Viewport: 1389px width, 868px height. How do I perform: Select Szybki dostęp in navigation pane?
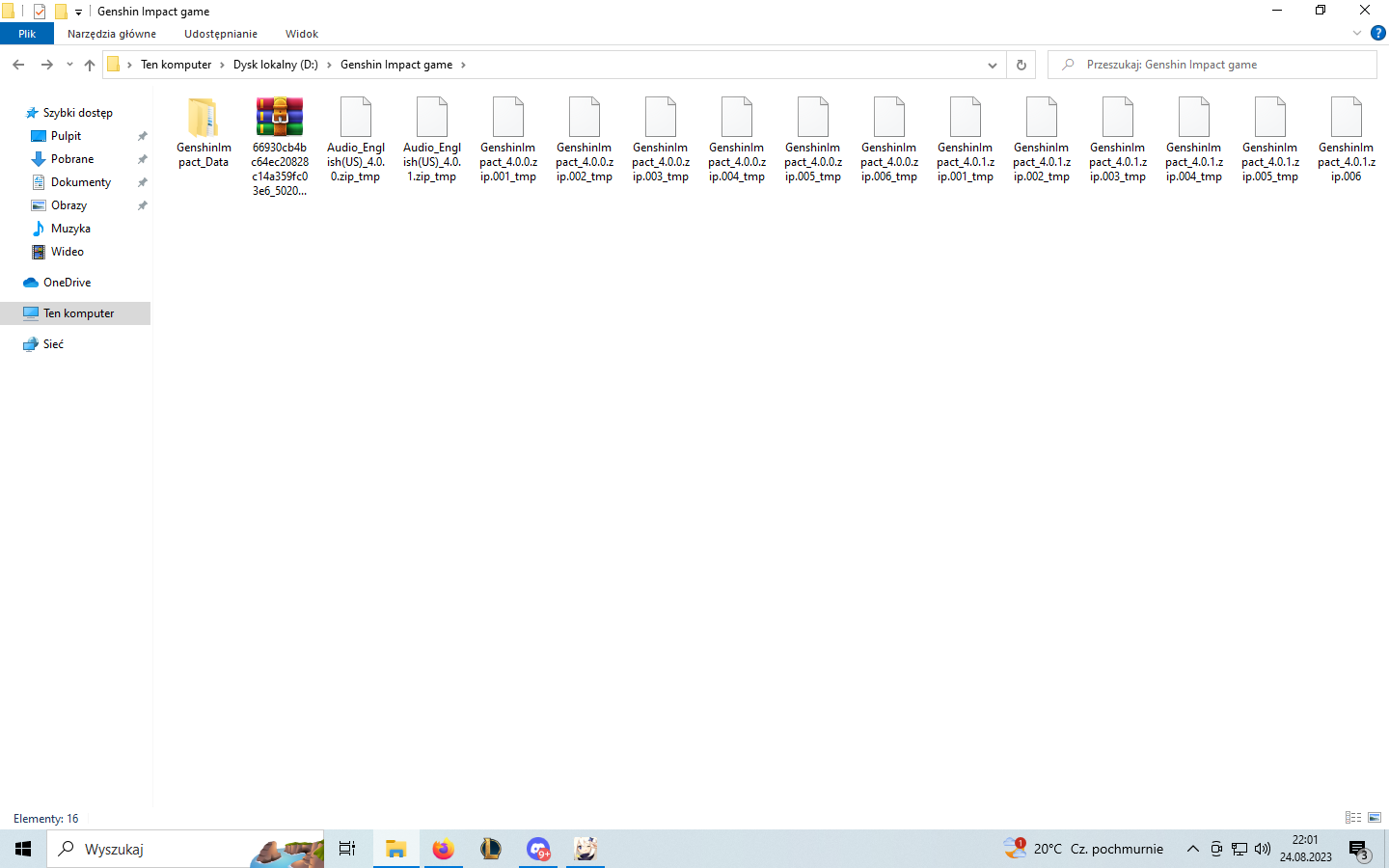tap(77, 113)
